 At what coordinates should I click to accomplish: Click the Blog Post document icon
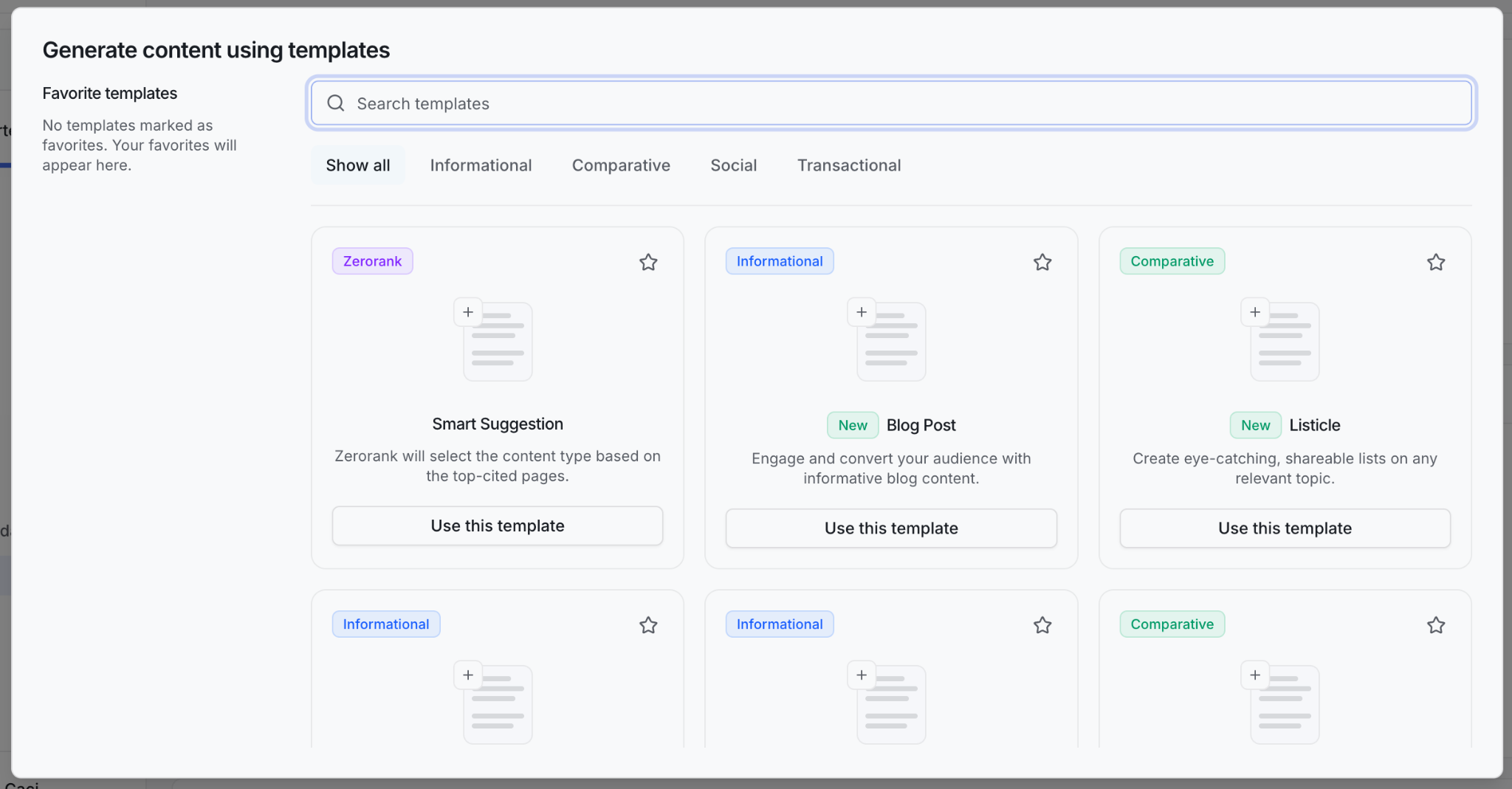887,340
